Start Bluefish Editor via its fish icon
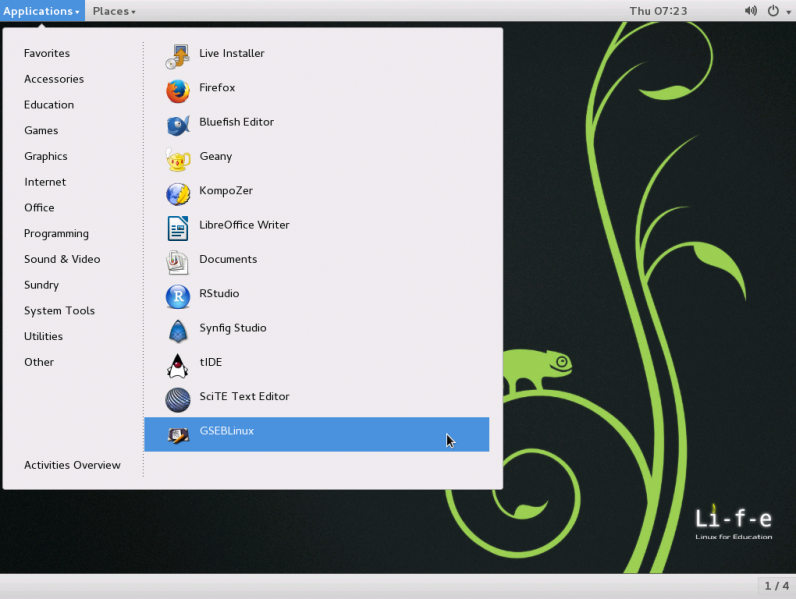The width and height of the screenshot is (796, 599). click(x=178, y=123)
